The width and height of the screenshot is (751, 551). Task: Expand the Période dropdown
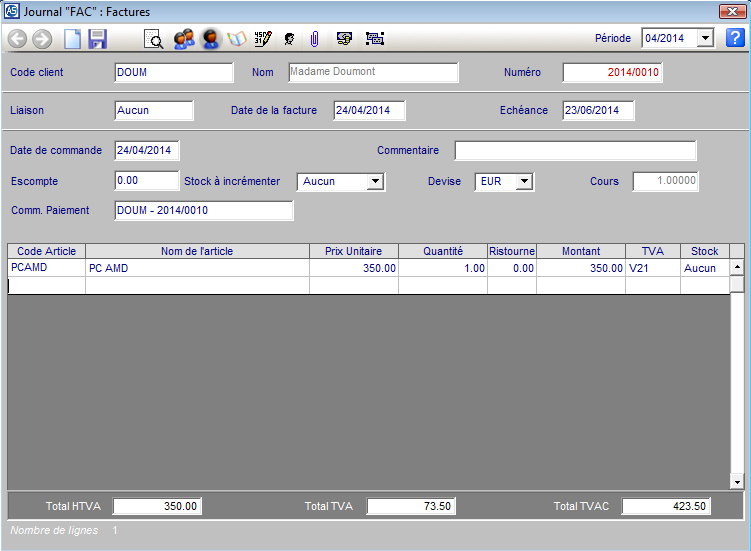click(705, 38)
